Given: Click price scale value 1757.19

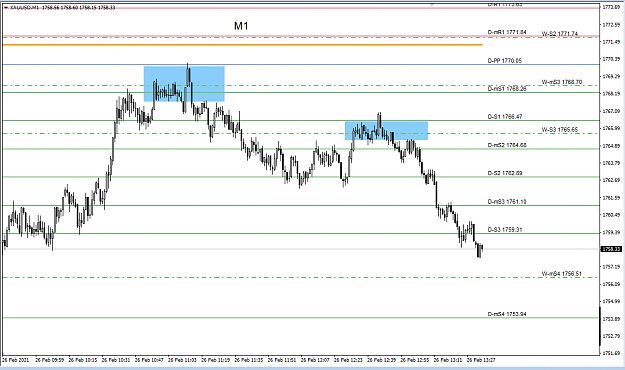Looking at the screenshot, I should click(611, 266).
